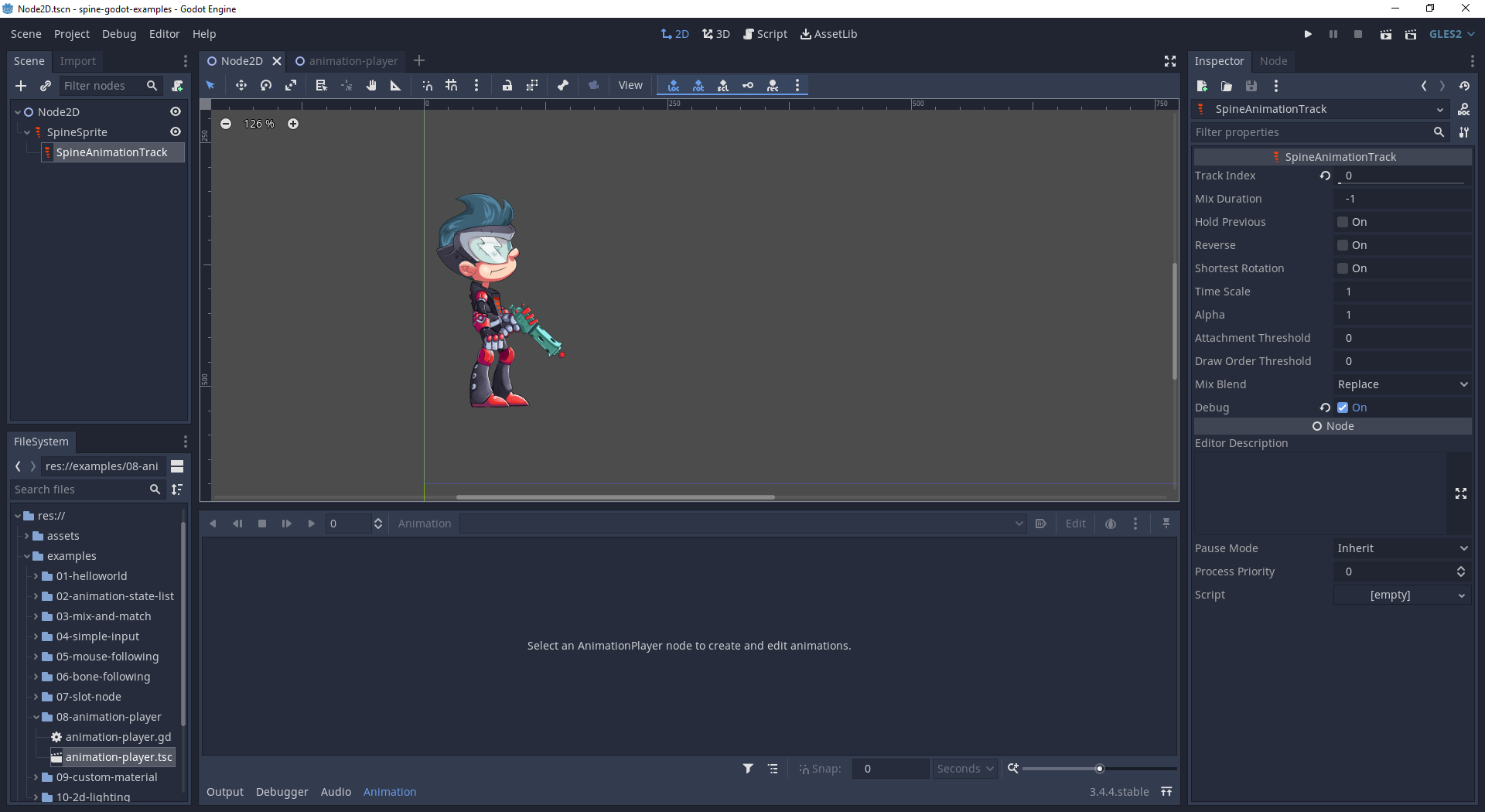Disable the Debug checkbox

coord(1343,408)
